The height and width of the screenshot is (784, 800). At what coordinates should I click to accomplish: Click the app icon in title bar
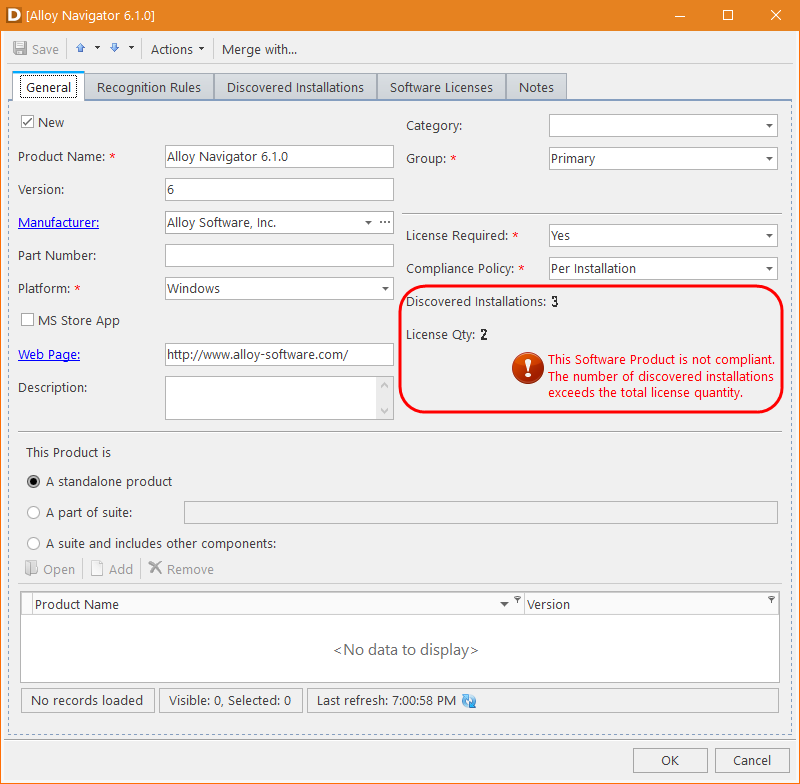[x=14, y=15]
